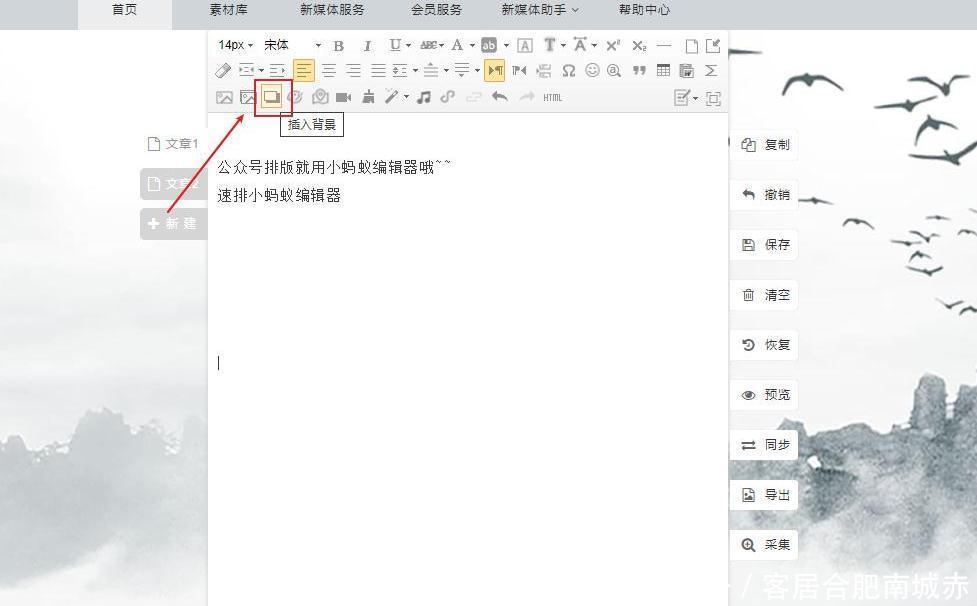Insert a special character with the Ω icon
This screenshot has height=606, width=977.
(x=569, y=70)
